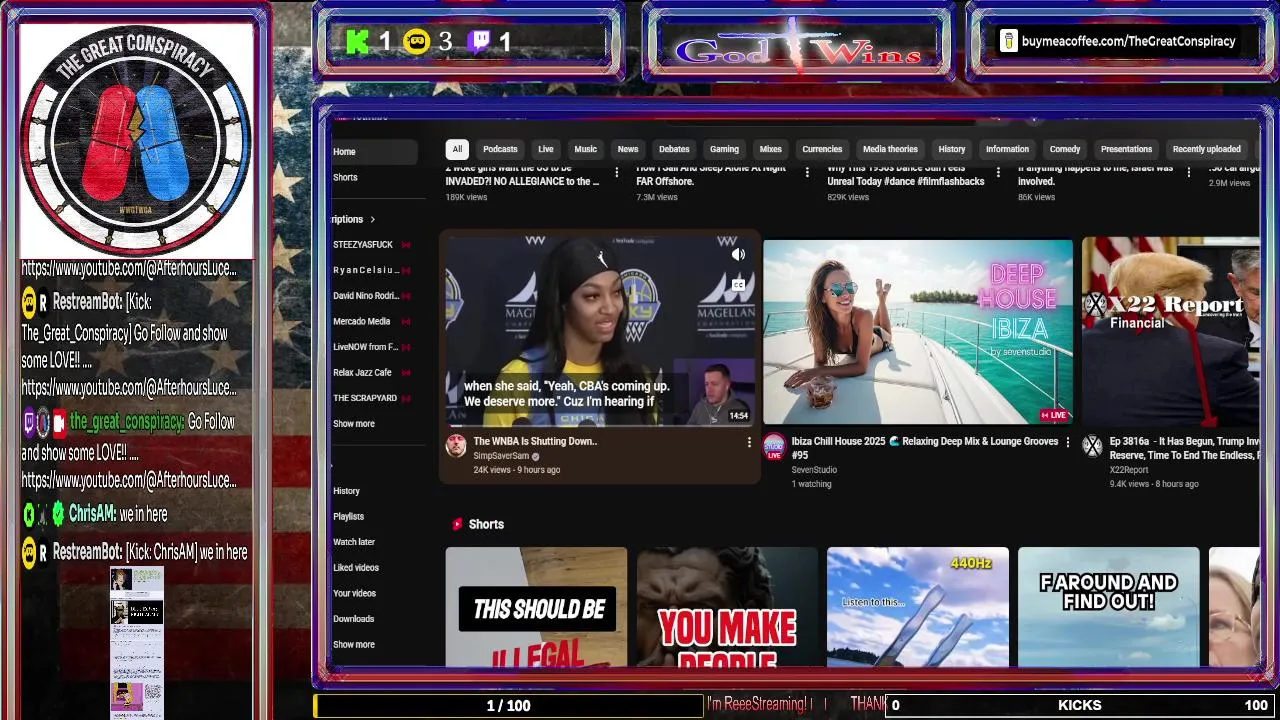Select the History filter chip
This screenshot has width=1280, height=720.
point(952,150)
